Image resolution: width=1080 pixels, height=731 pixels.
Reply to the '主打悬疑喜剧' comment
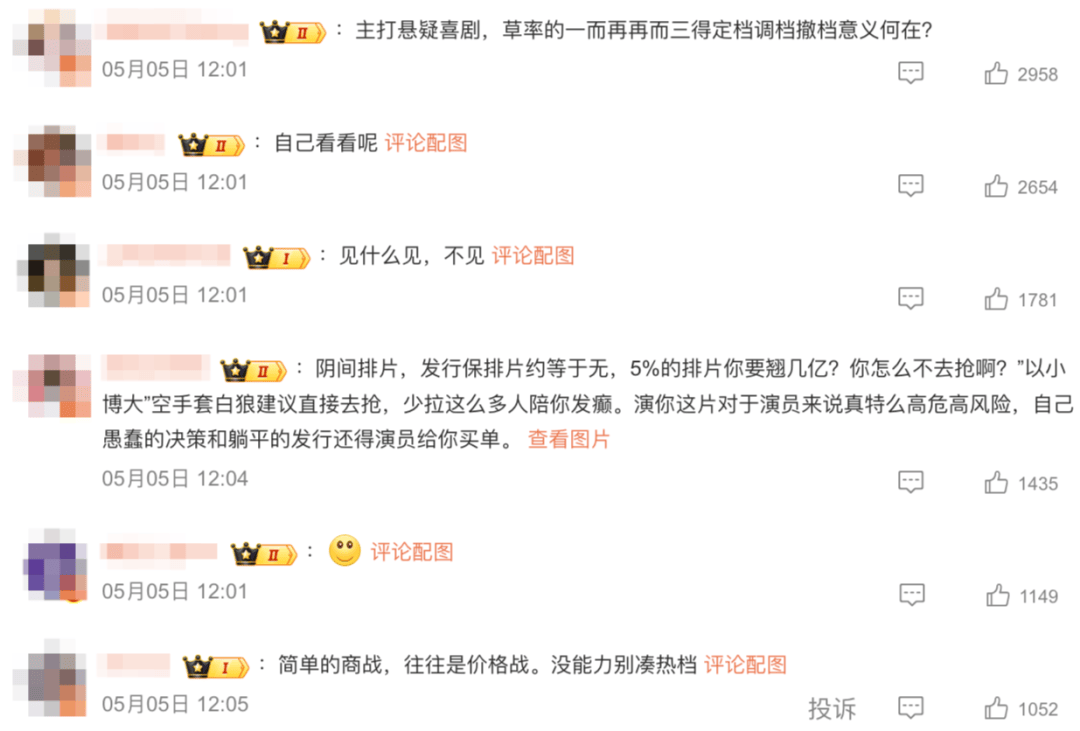click(x=911, y=73)
